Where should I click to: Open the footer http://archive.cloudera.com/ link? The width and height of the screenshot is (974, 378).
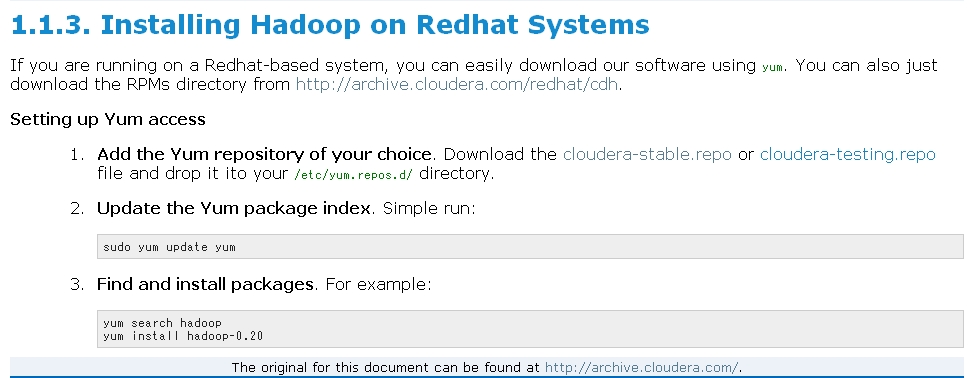642,367
